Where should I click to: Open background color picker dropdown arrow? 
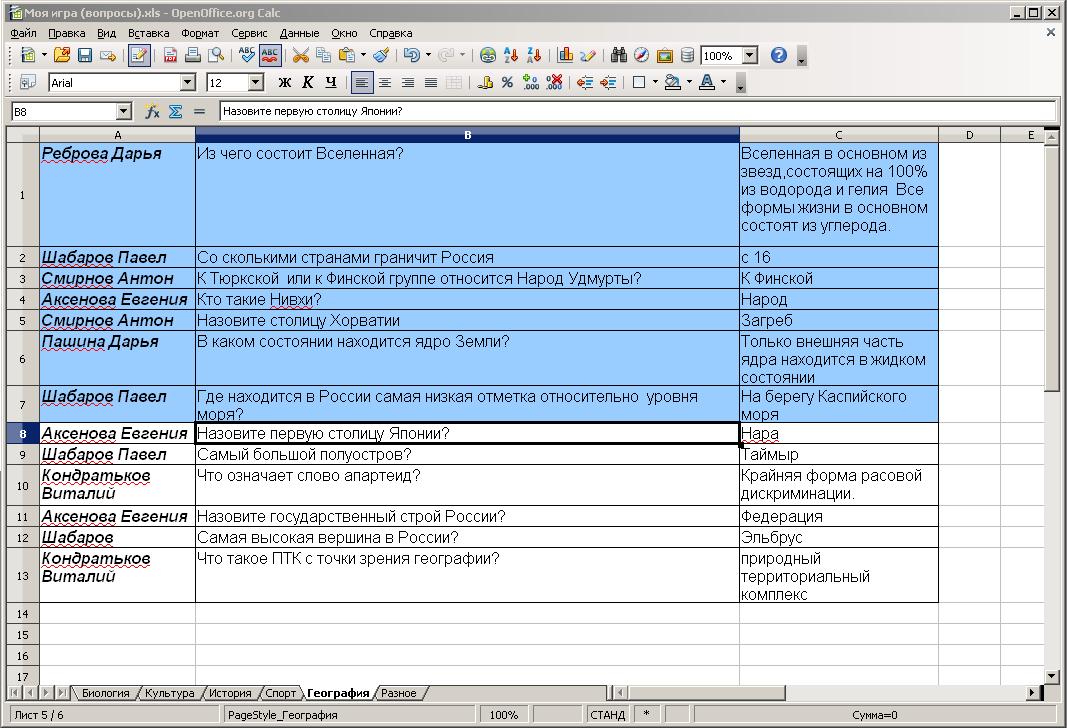pyautogui.click(x=690, y=83)
